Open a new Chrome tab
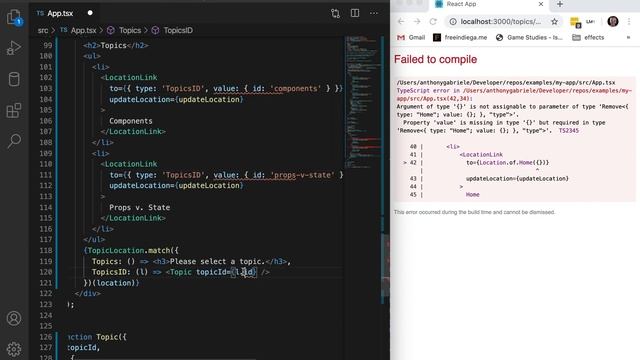Screen dimensions: 640x360 (x=560, y=4)
